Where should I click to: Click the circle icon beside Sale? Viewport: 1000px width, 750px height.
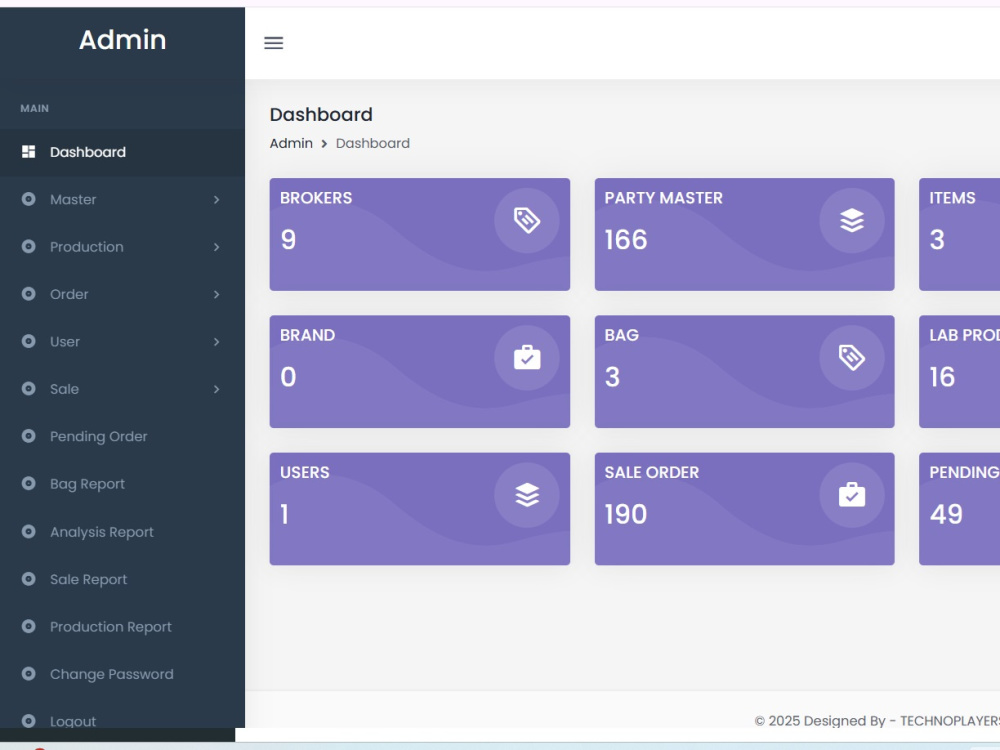point(29,388)
